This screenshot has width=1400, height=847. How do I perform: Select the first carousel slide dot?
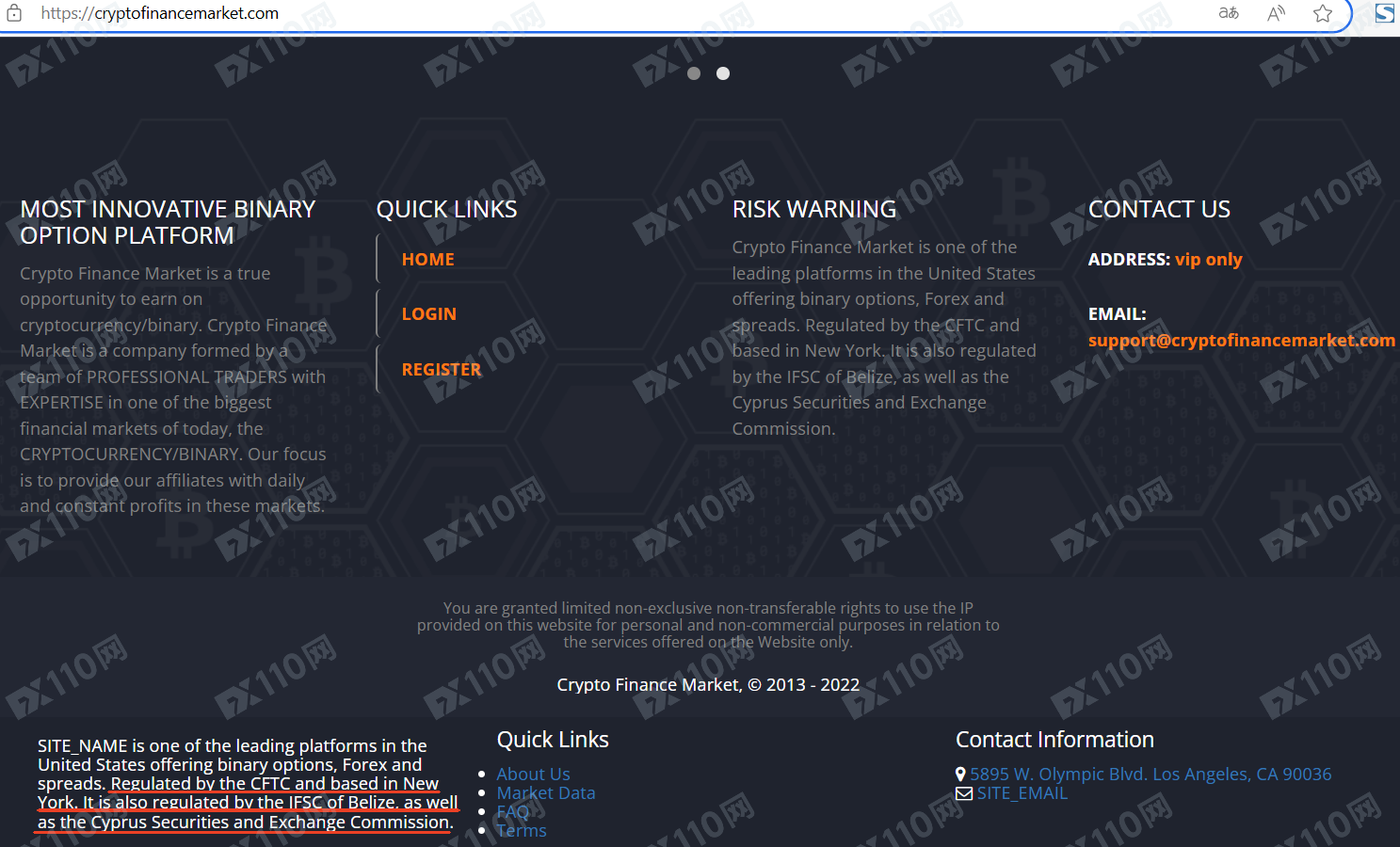point(694,73)
